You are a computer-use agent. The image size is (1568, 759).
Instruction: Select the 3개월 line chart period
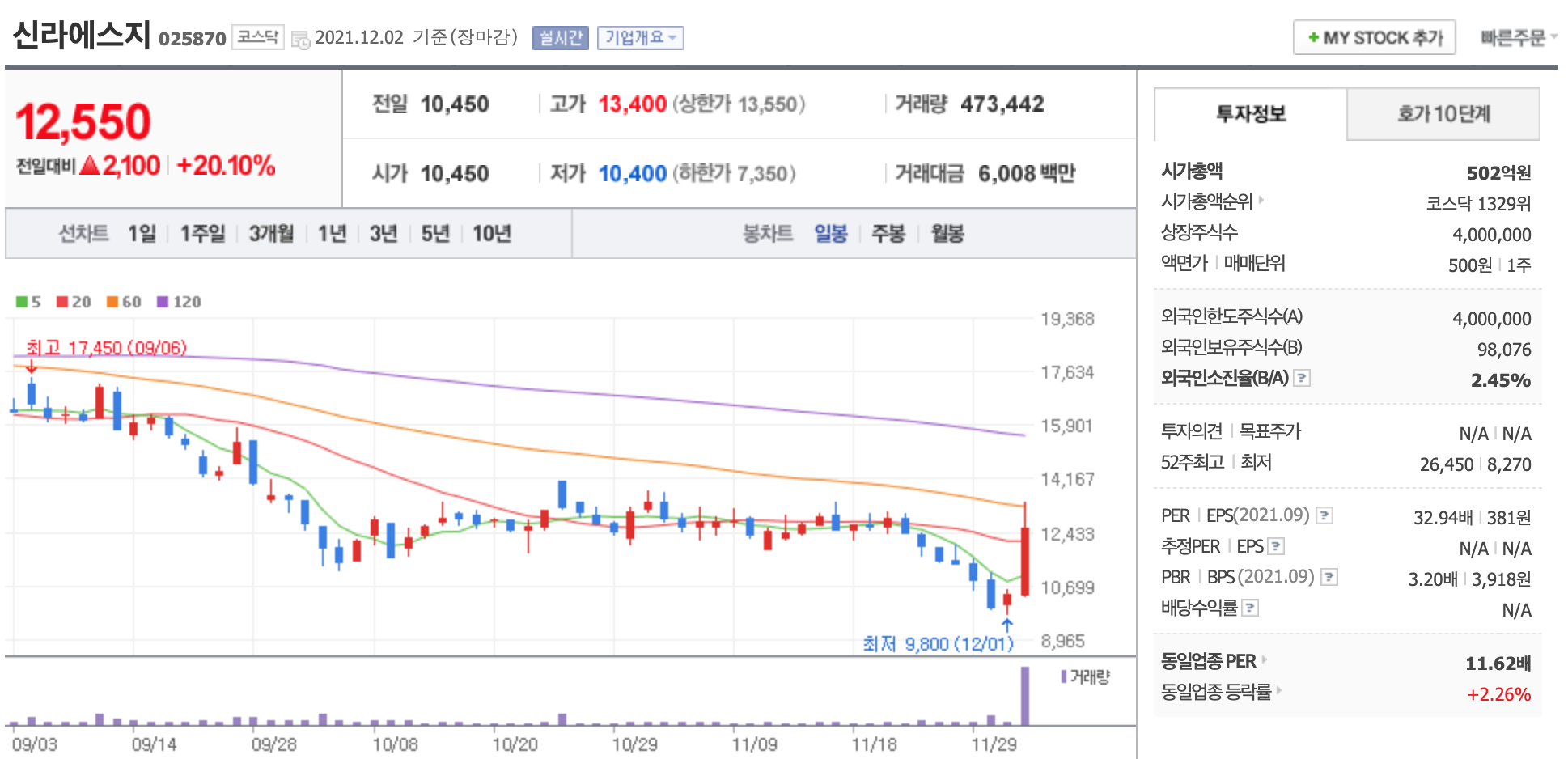[271, 234]
